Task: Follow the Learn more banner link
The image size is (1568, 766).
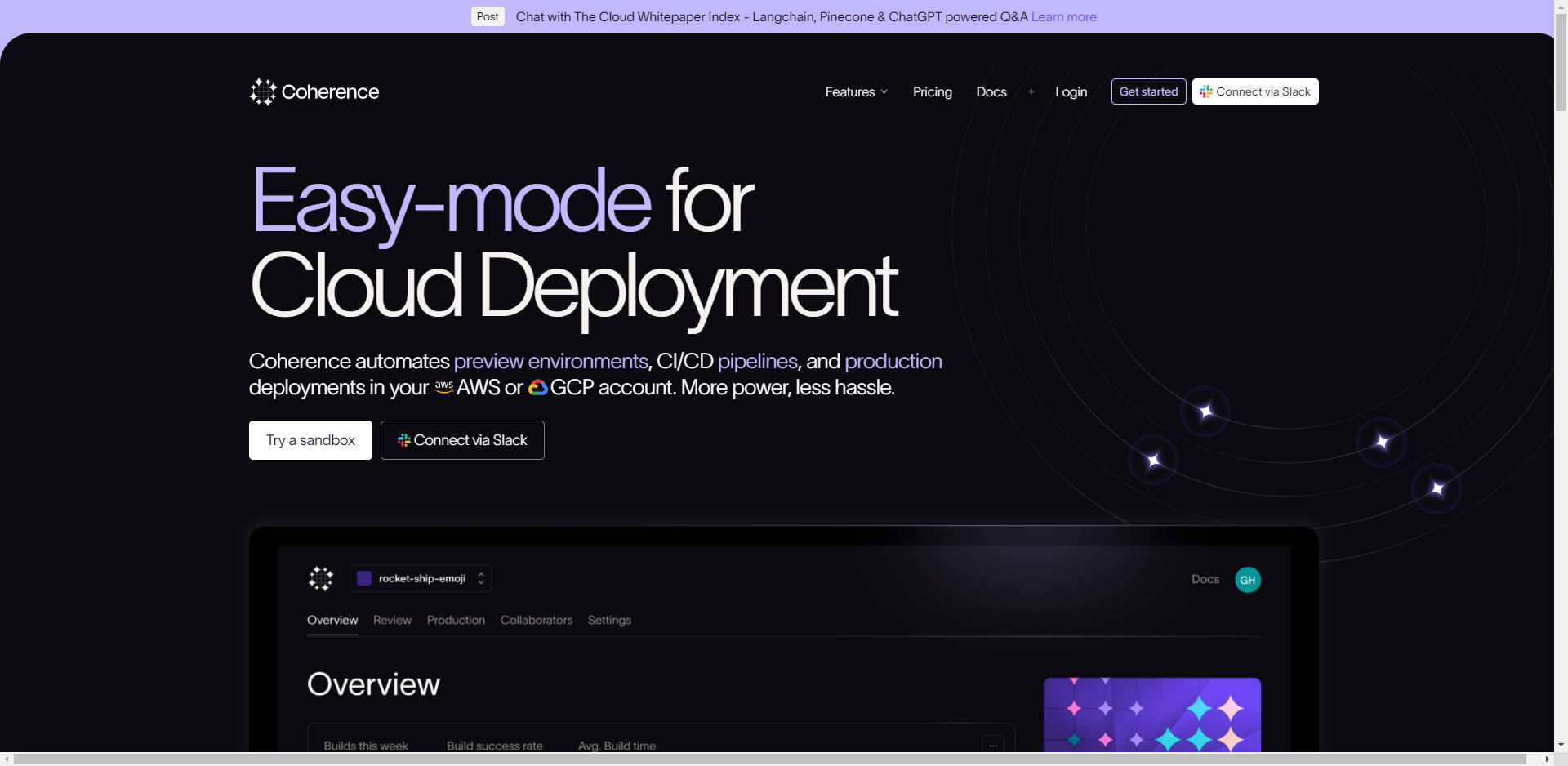Action: [x=1063, y=16]
